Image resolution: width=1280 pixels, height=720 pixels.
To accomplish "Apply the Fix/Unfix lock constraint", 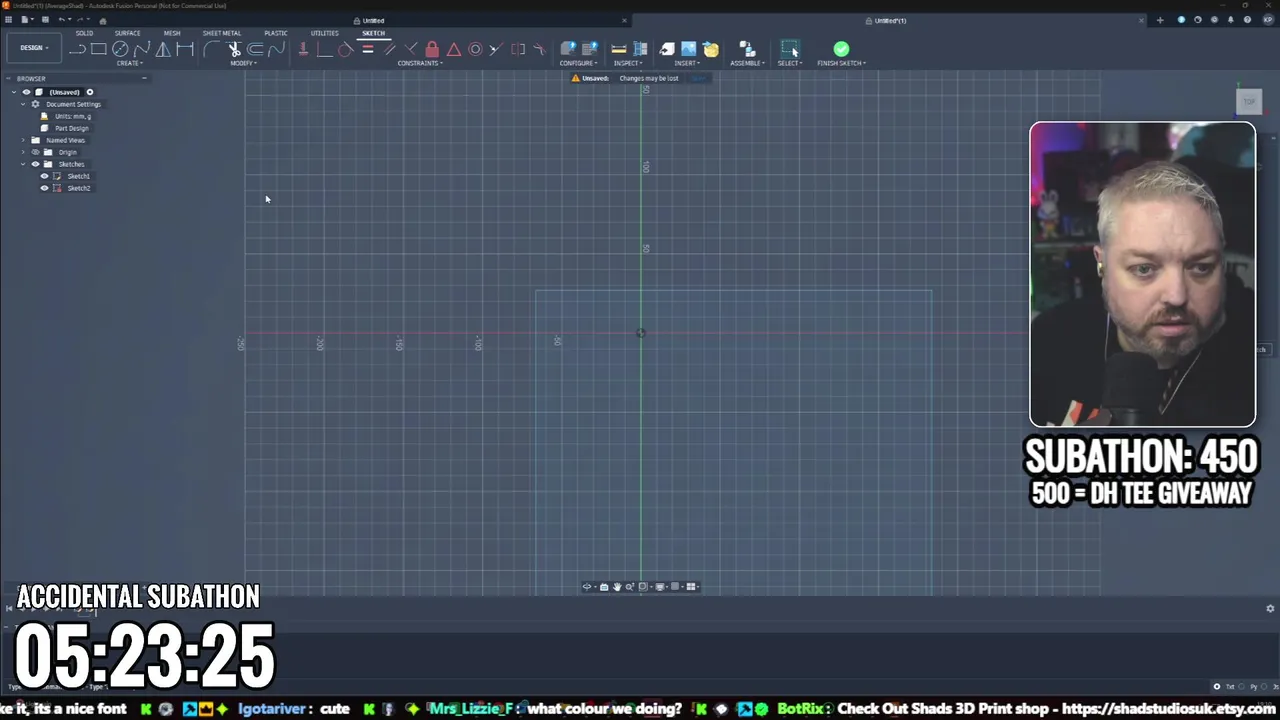I will coord(432,49).
